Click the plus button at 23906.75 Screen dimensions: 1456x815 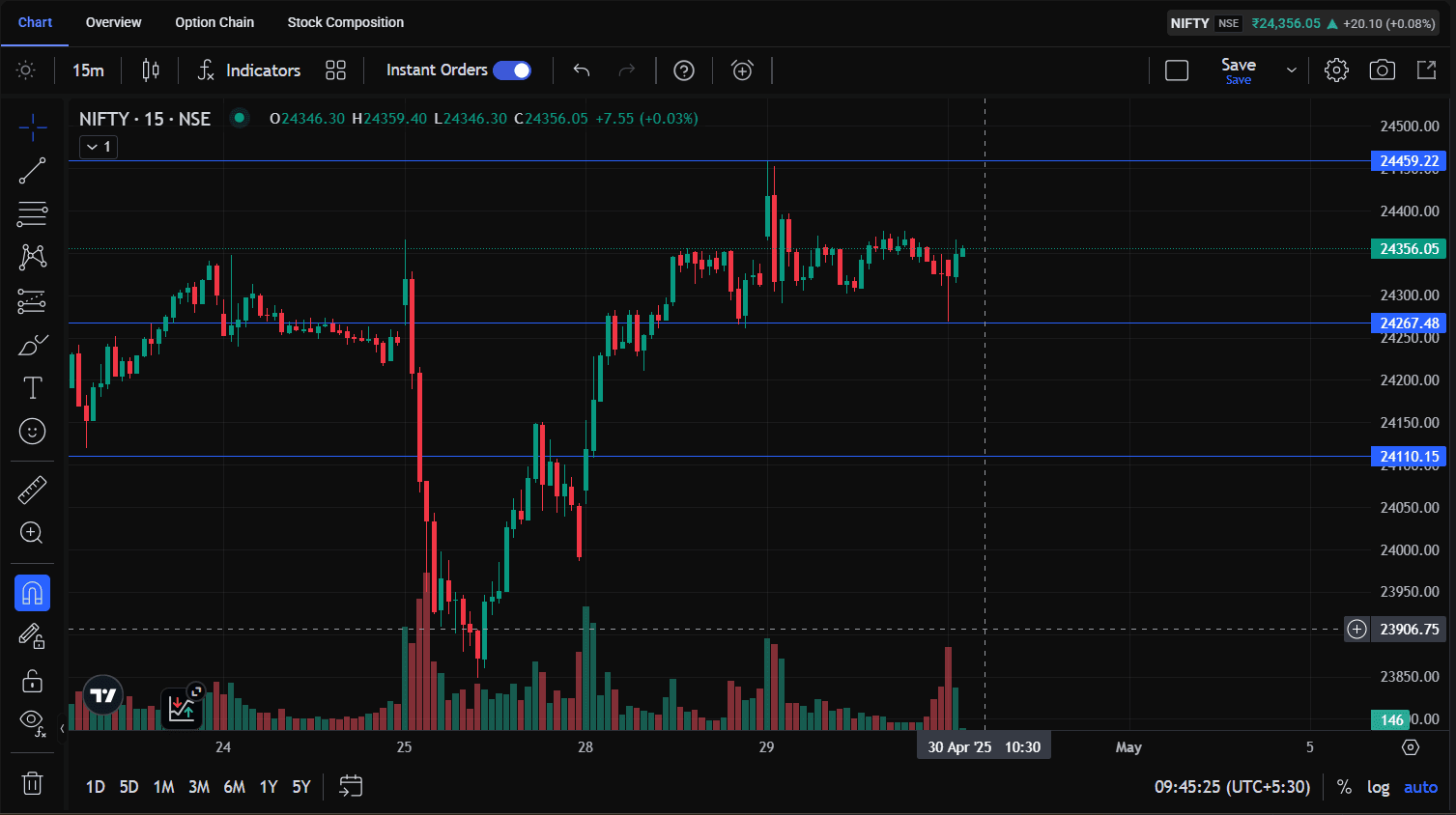coord(1357,630)
